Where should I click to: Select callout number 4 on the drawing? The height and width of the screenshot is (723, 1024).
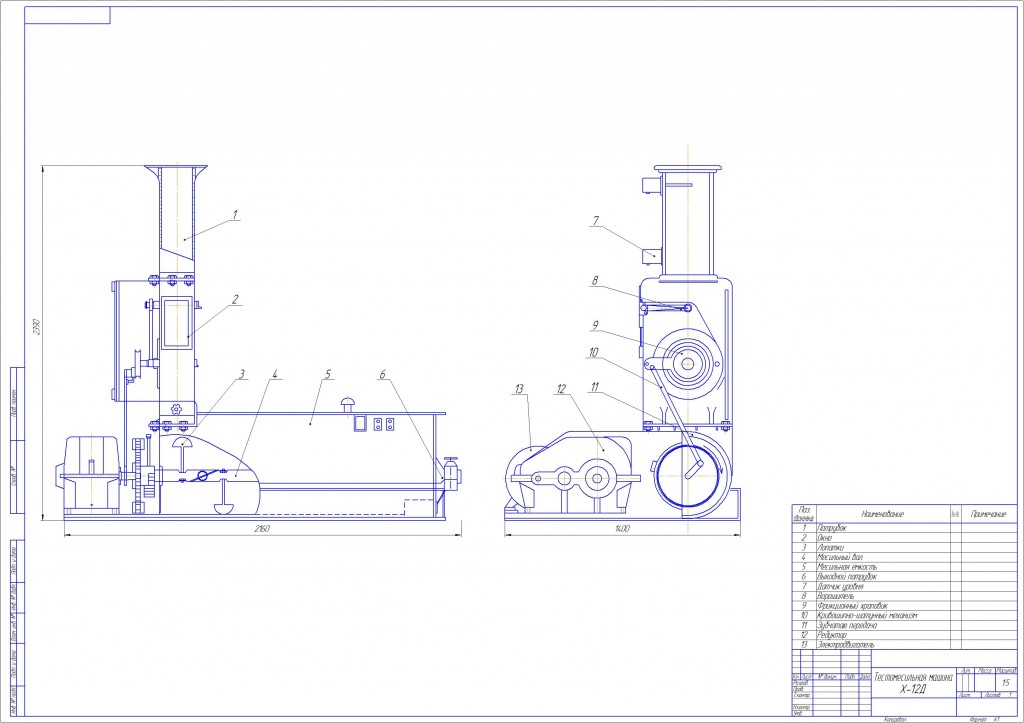275,374
